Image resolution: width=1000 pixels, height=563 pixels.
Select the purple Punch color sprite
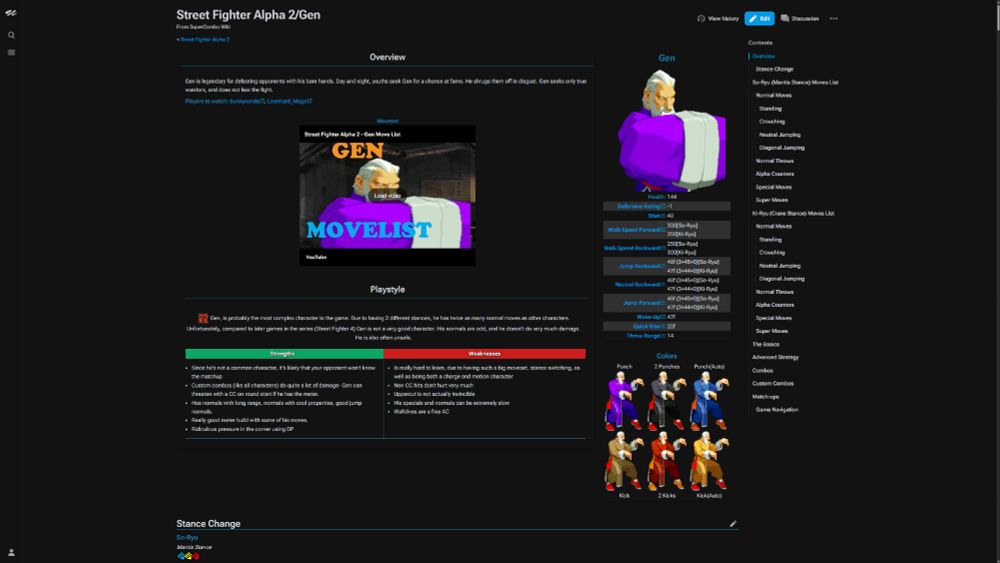point(624,402)
